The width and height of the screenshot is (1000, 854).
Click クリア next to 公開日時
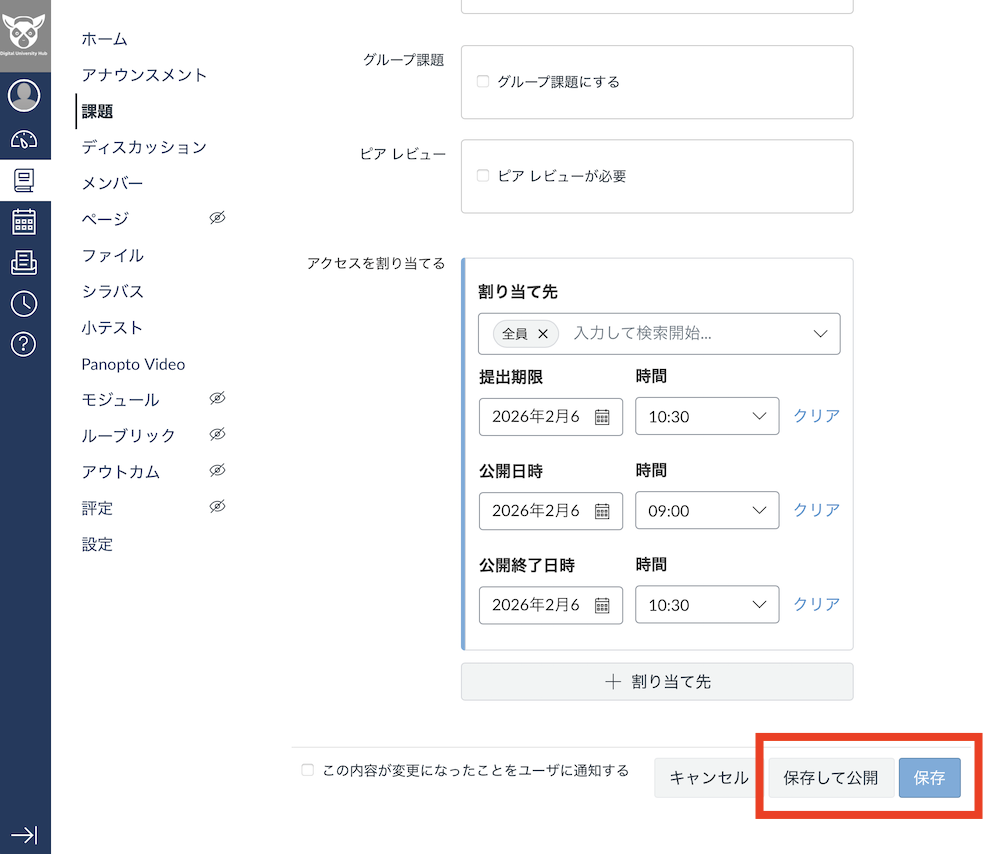click(815, 510)
